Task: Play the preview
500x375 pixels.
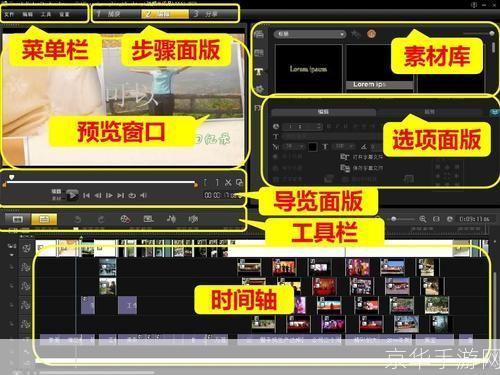Action: [72, 195]
